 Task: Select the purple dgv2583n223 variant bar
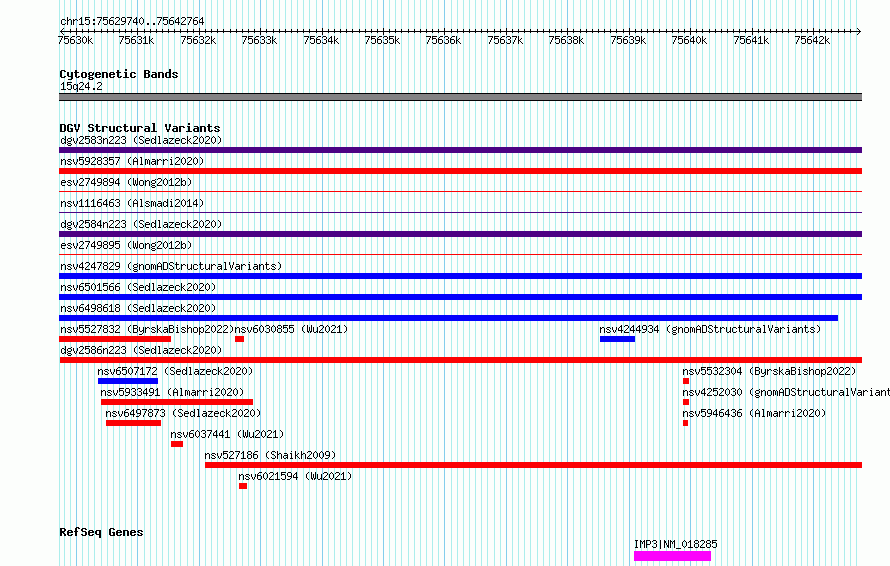(x=460, y=150)
